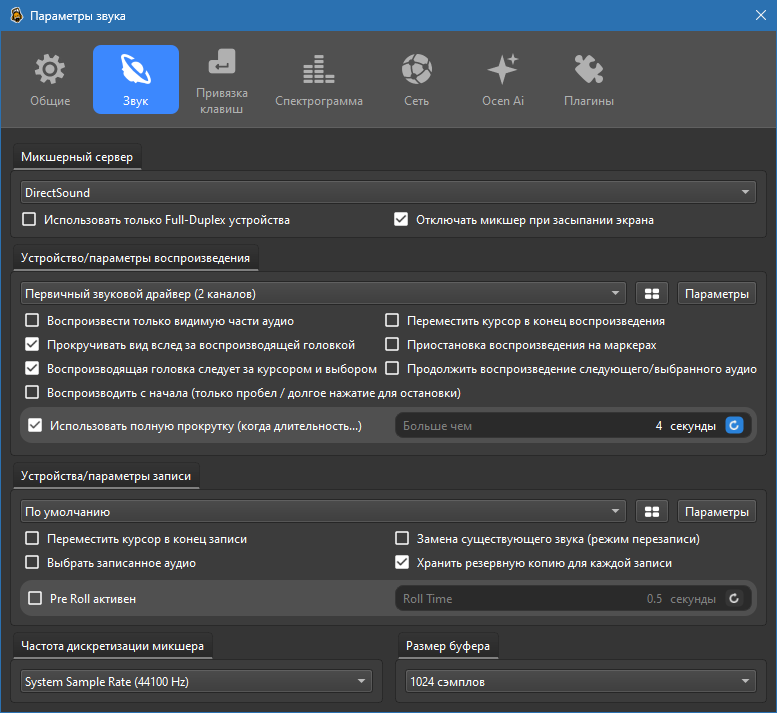Viewport: 777px width, 713px height.
Task: Enable Переместить курсор в конец воспроизведения
Action: coord(392,321)
